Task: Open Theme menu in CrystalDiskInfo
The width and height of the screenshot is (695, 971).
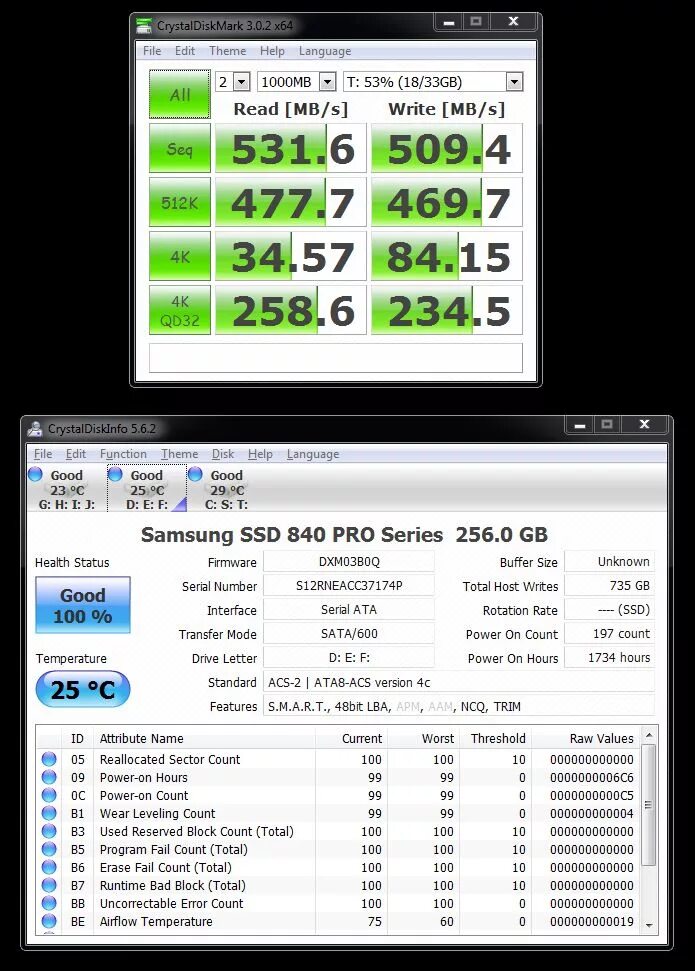Action: (x=180, y=454)
